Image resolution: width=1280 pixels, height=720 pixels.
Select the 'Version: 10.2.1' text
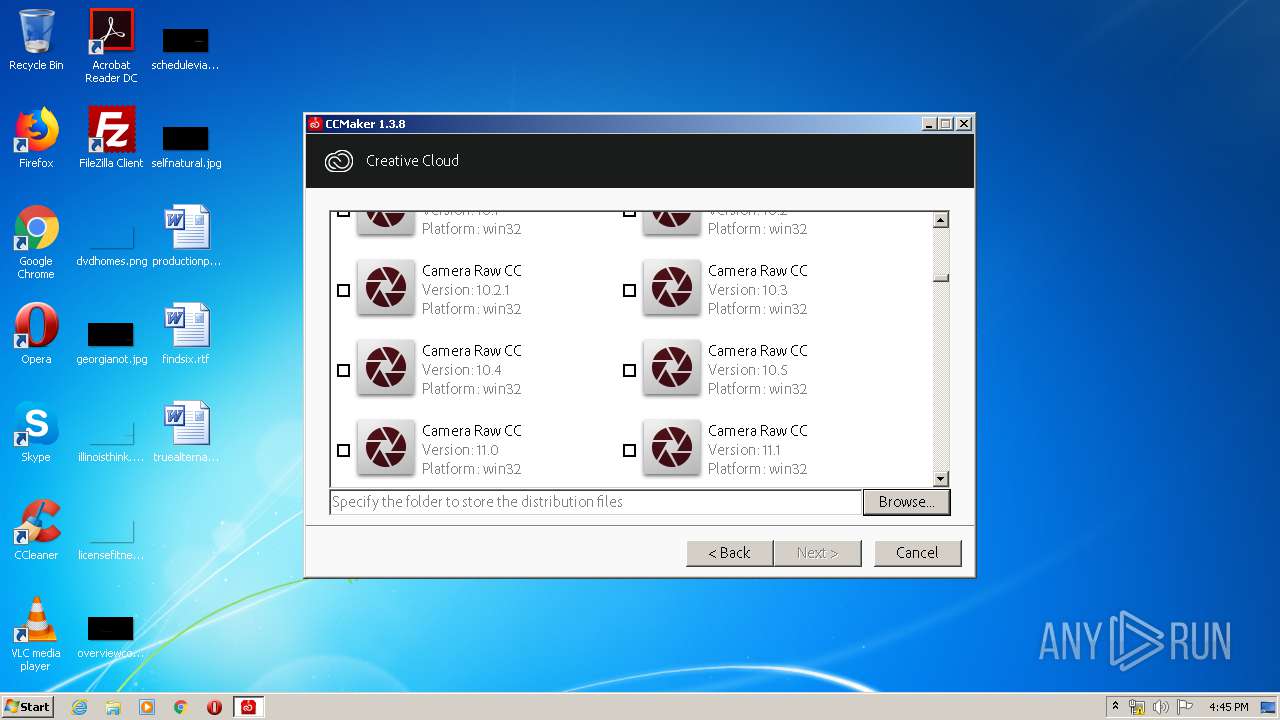click(466, 290)
